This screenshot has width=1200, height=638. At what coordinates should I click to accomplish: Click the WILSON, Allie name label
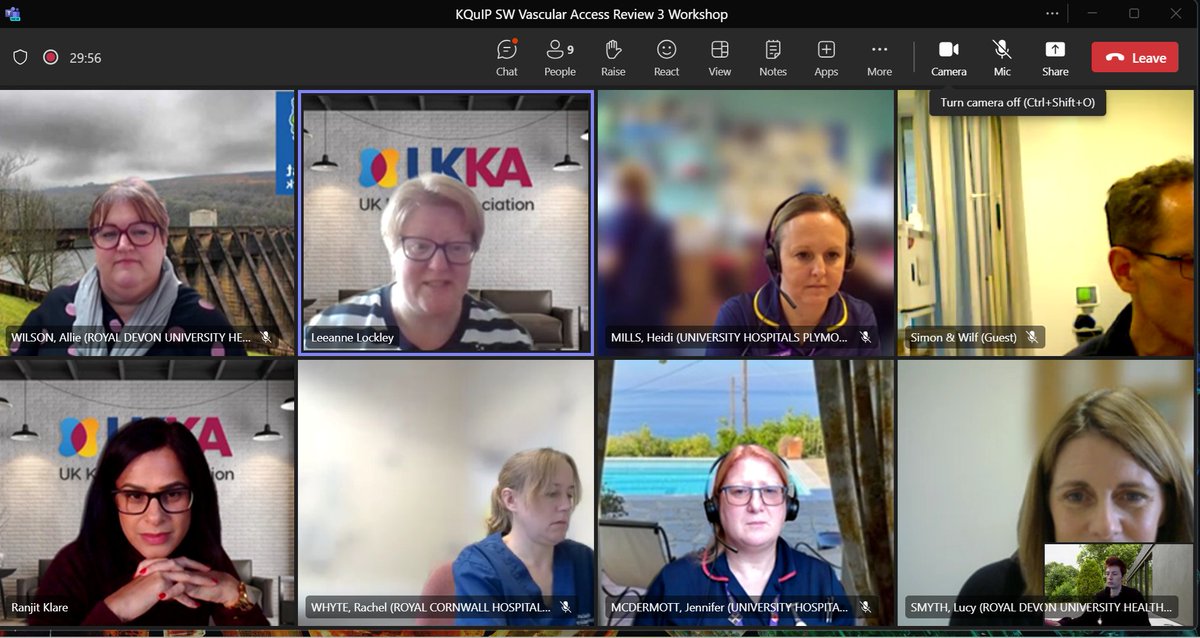point(131,338)
